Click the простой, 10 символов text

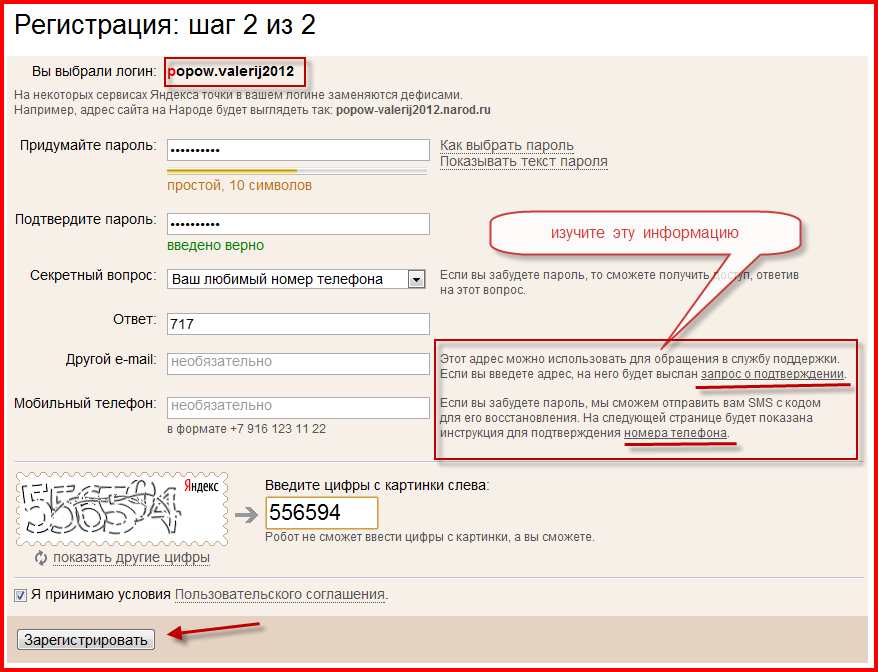pyautogui.click(x=239, y=185)
